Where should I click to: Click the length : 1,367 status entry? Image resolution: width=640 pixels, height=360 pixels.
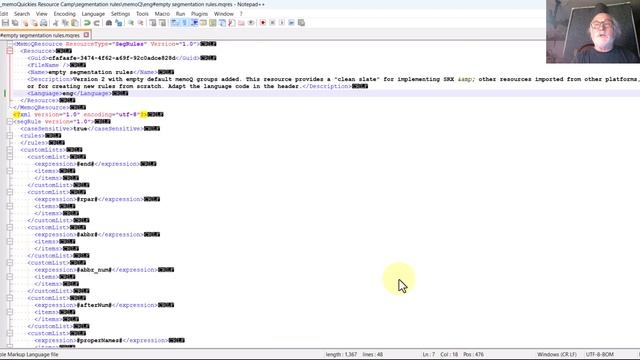341,354
